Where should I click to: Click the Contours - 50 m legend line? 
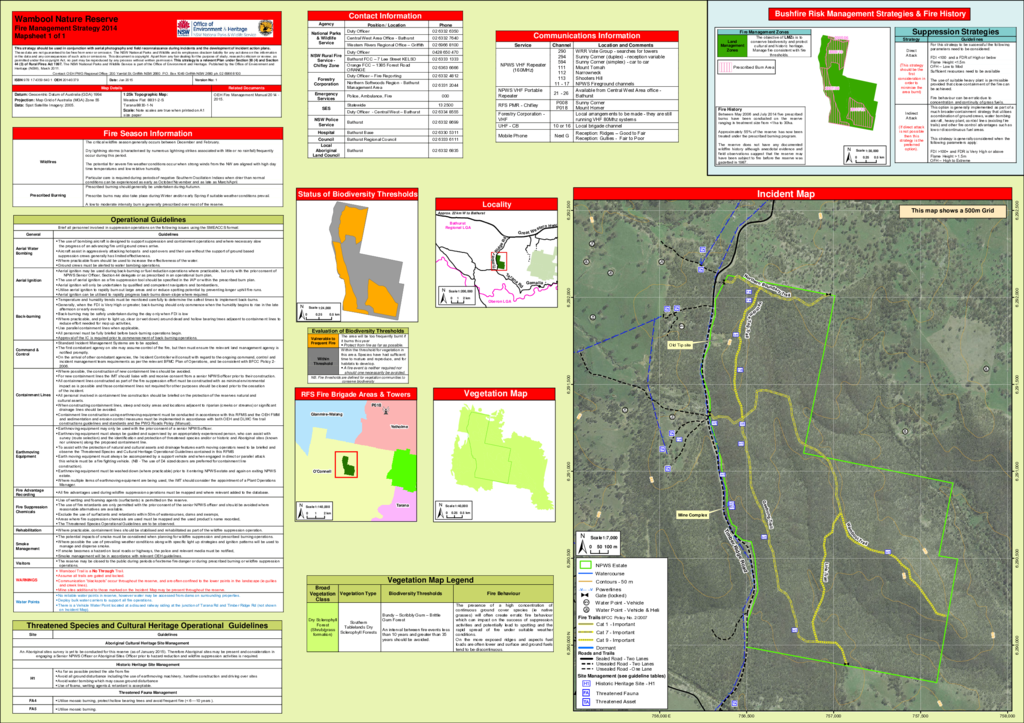click(x=585, y=581)
